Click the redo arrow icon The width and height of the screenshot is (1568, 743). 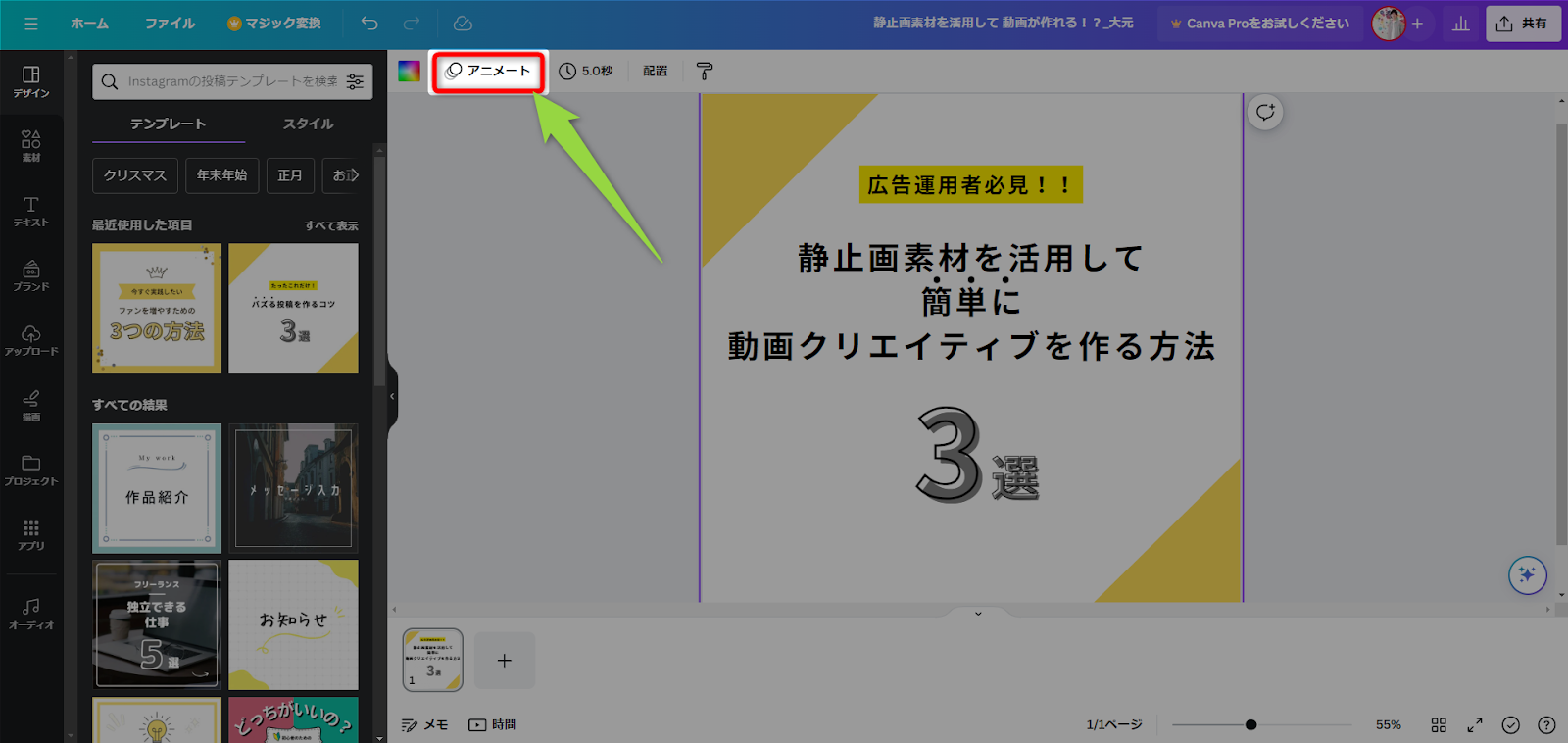(x=412, y=24)
